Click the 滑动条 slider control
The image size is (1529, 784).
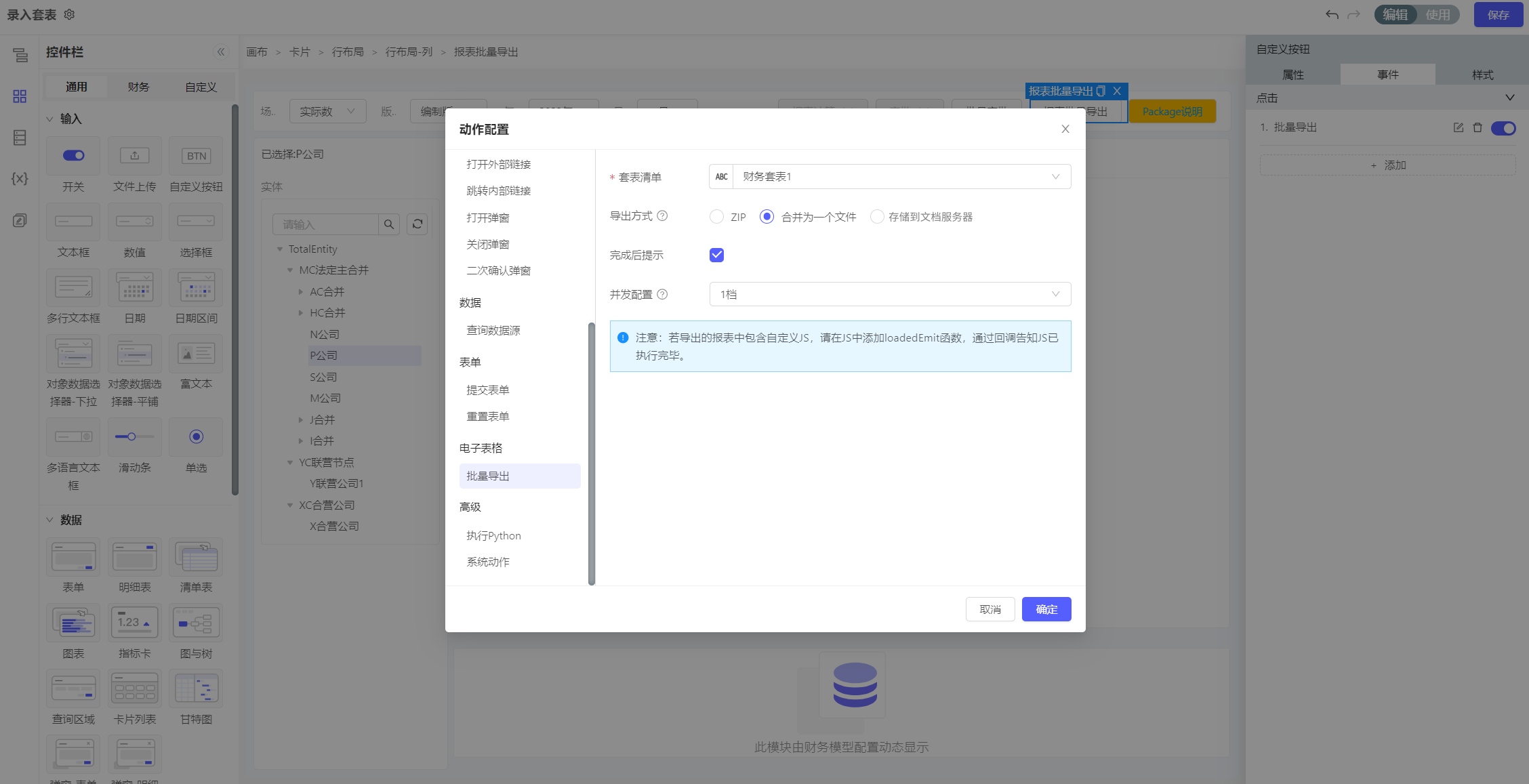134,437
